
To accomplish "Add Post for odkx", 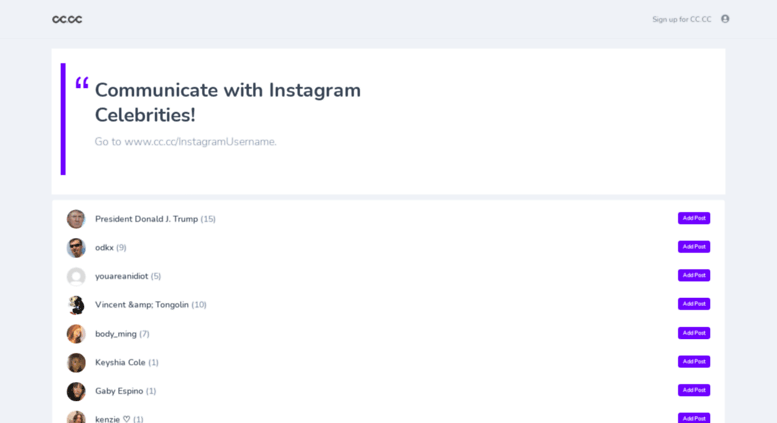I will point(694,247).
